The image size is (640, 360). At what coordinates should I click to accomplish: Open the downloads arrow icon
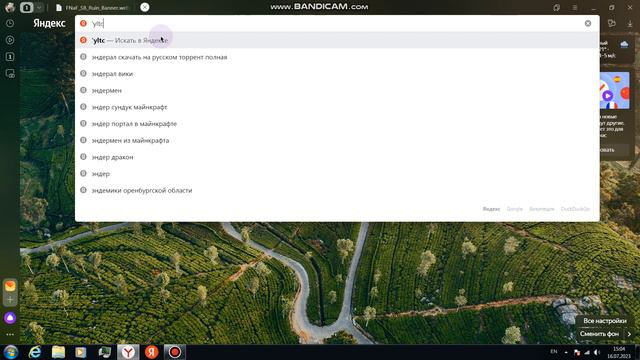[x=630, y=24]
